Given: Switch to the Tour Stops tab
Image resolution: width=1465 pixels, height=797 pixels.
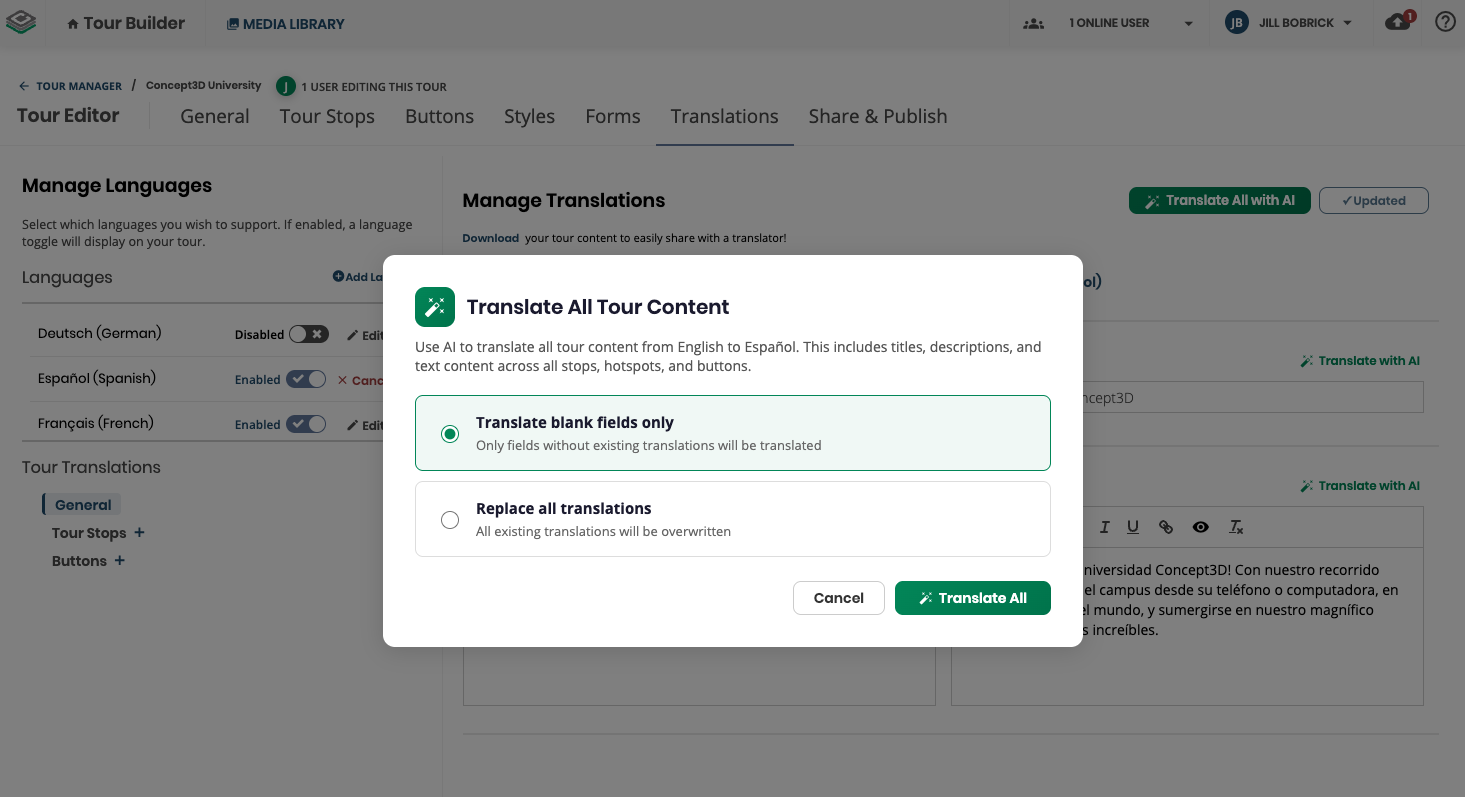Looking at the screenshot, I should [327, 116].
